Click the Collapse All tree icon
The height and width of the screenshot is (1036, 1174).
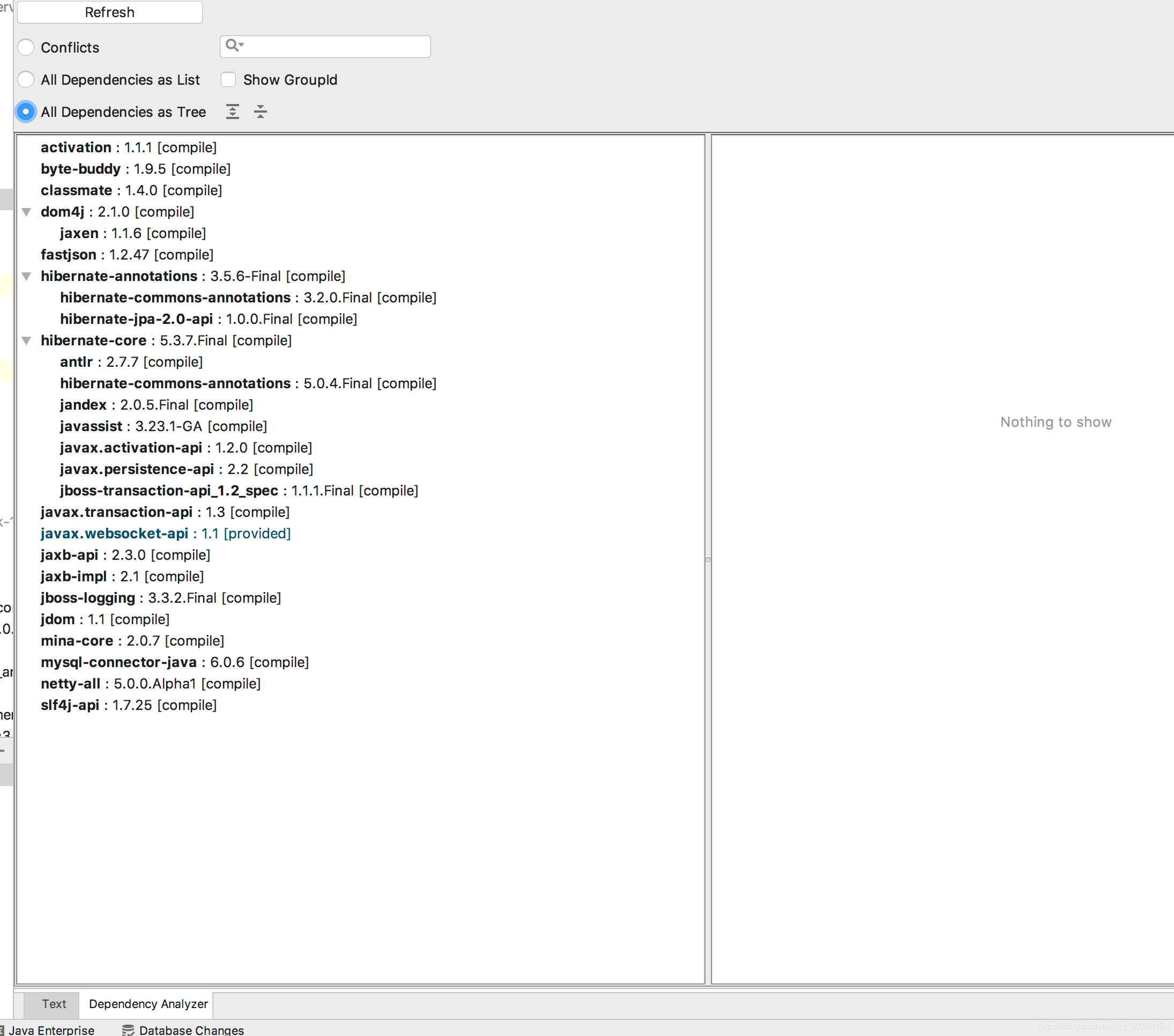point(260,112)
